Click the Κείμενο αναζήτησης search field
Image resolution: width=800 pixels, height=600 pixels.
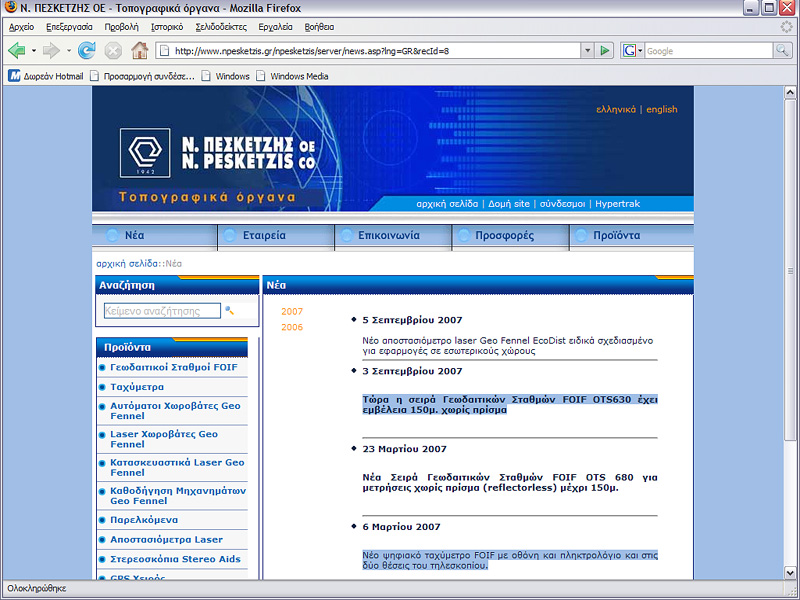pos(162,311)
